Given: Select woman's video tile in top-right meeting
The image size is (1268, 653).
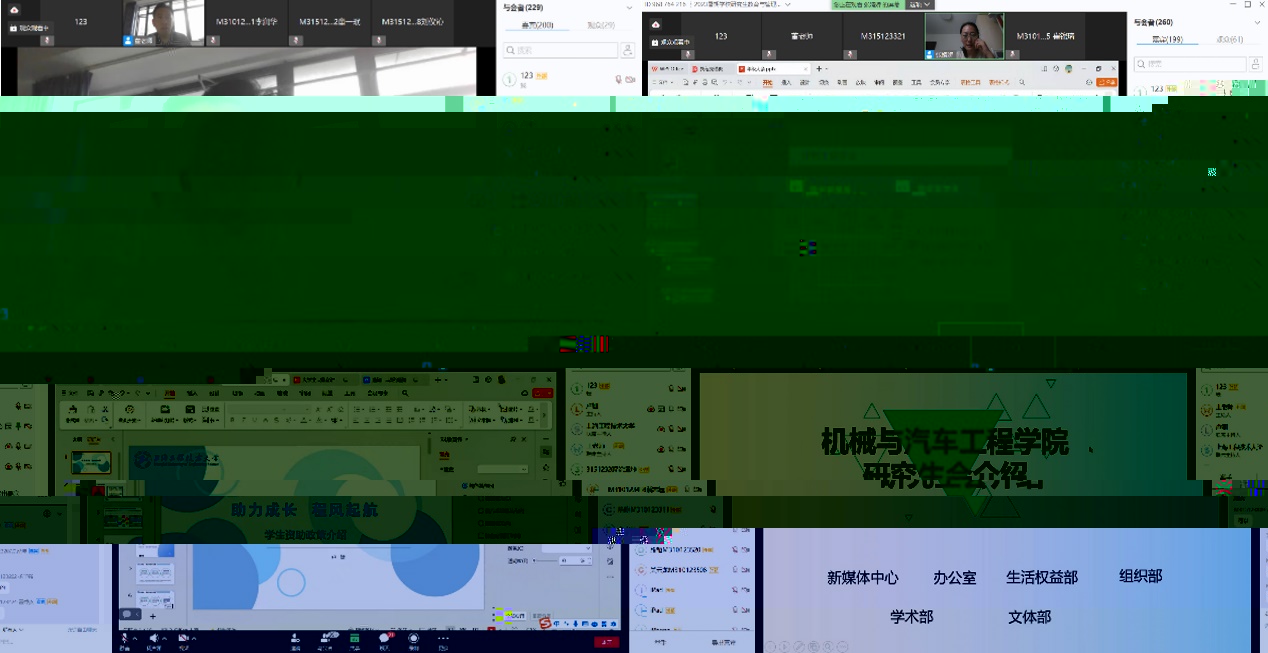Looking at the screenshot, I should pos(964,36).
